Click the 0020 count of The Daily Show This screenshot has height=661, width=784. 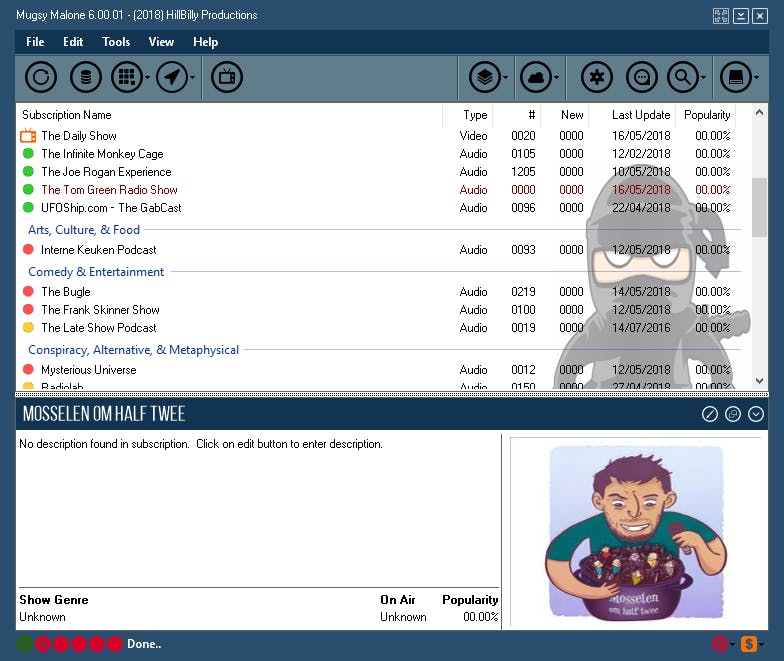coord(523,136)
